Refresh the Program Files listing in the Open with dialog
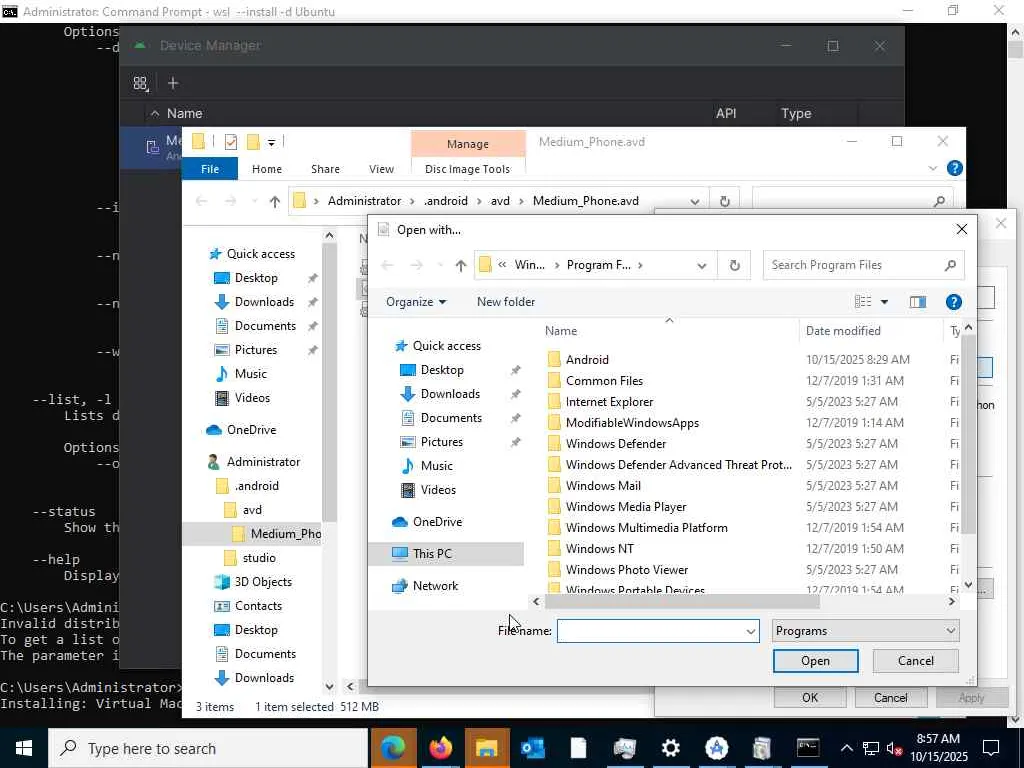This screenshot has height=768, width=1024. [x=735, y=265]
